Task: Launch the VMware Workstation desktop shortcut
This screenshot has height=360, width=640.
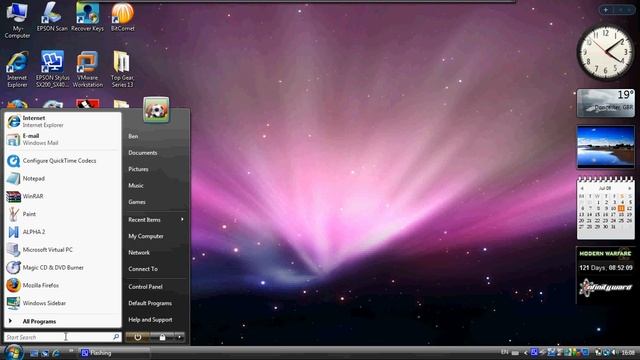Action: [x=87, y=69]
